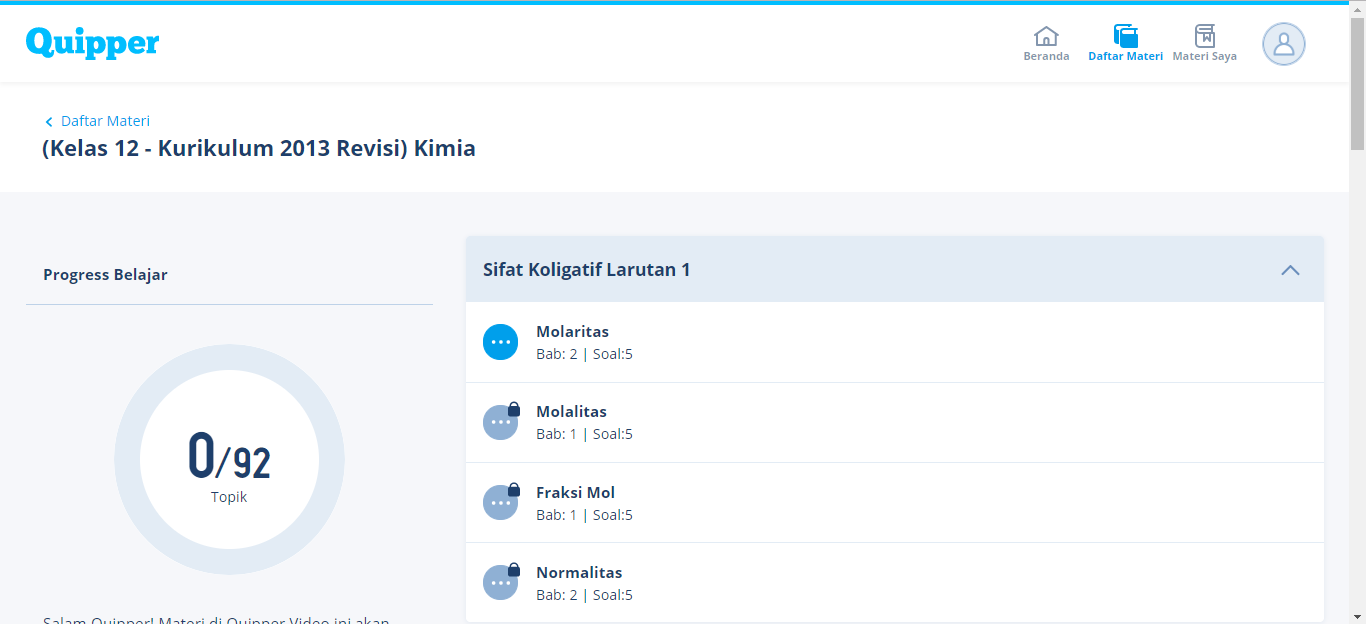Click the Daftar Materi nav label
The height and width of the screenshot is (624, 1366).
(1125, 57)
